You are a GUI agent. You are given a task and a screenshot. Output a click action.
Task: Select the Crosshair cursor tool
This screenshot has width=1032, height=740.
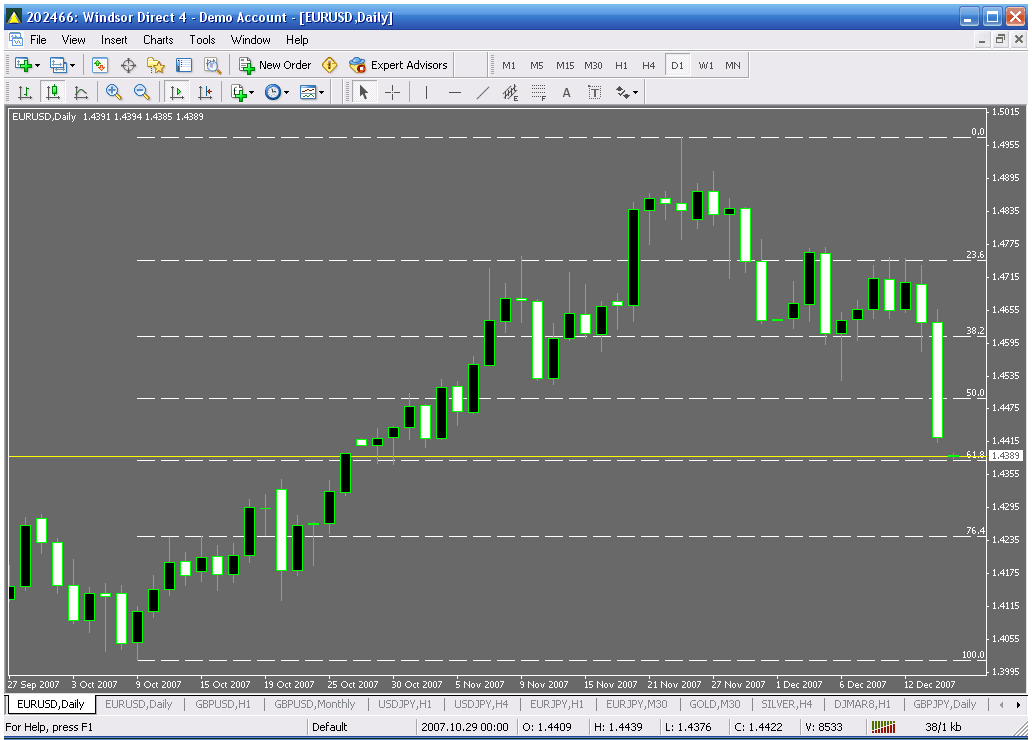(x=392, y=92)
